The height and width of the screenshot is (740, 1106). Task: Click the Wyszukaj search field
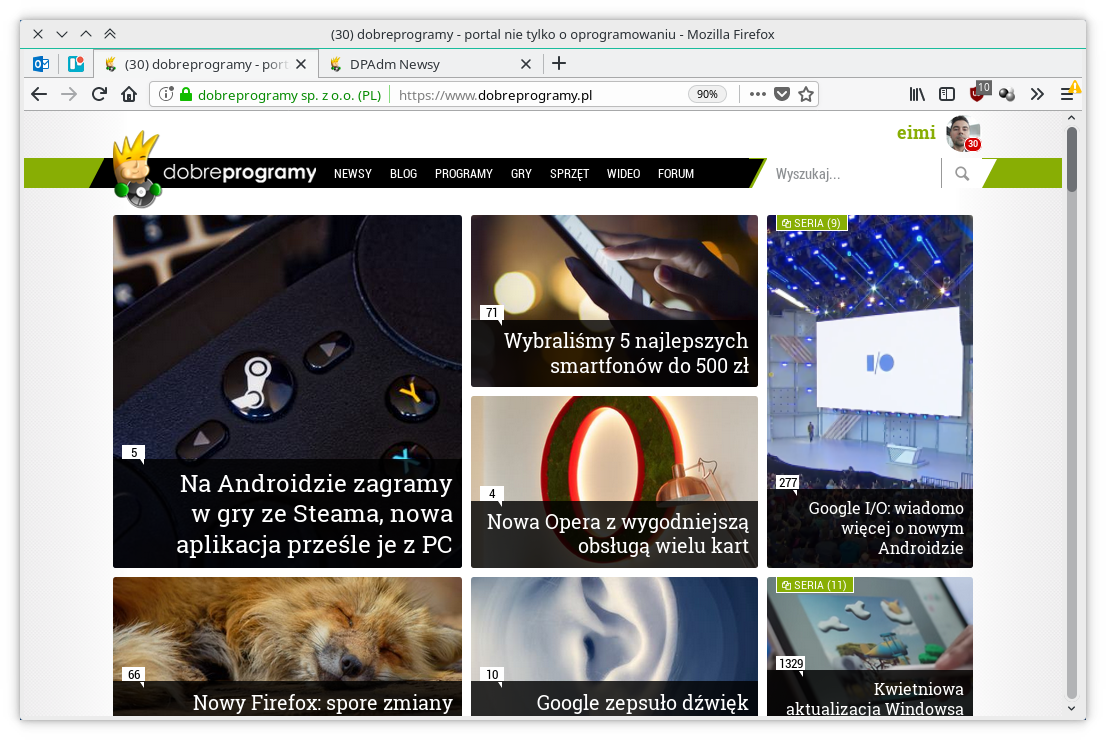click(x=853, y=174)
